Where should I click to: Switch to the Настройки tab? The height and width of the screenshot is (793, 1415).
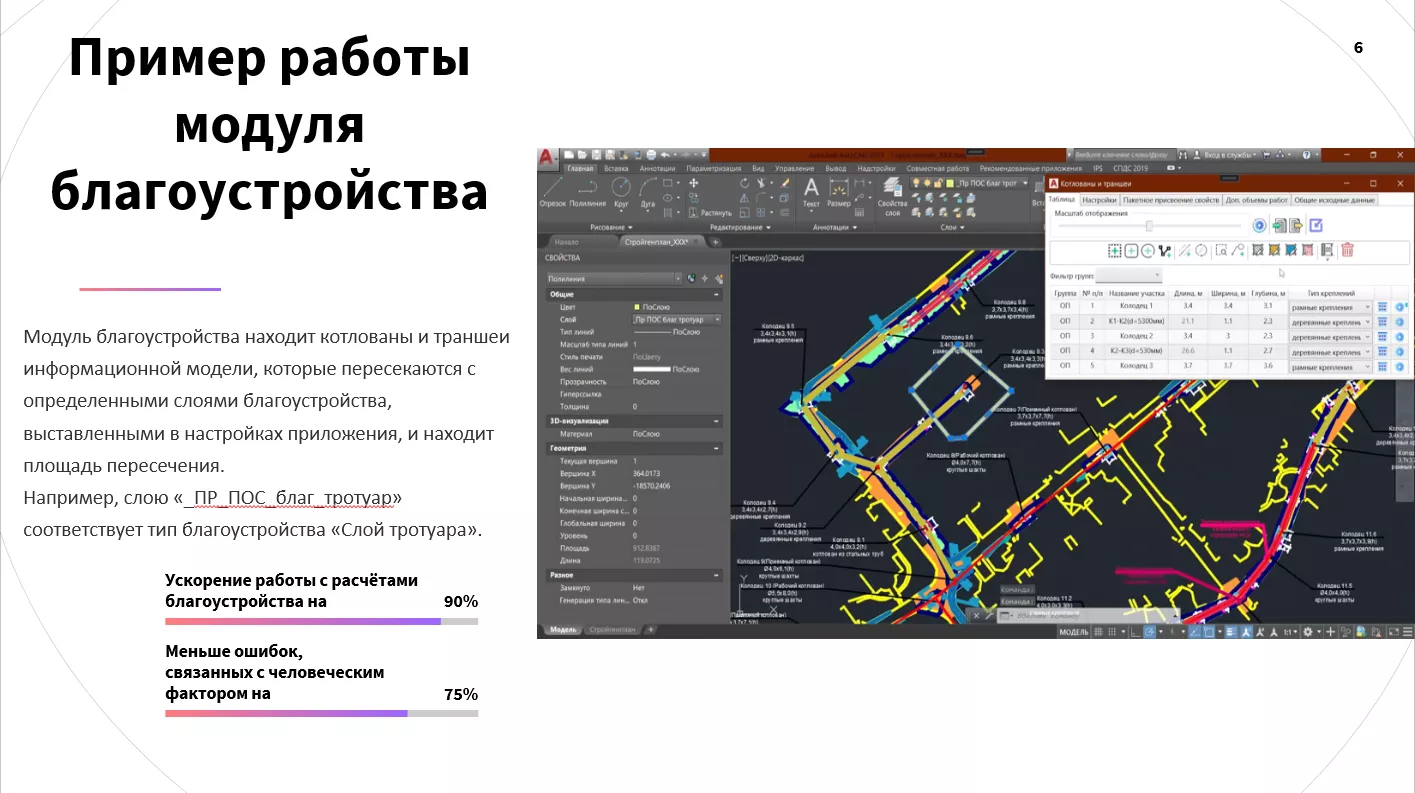coord(1101,200)
